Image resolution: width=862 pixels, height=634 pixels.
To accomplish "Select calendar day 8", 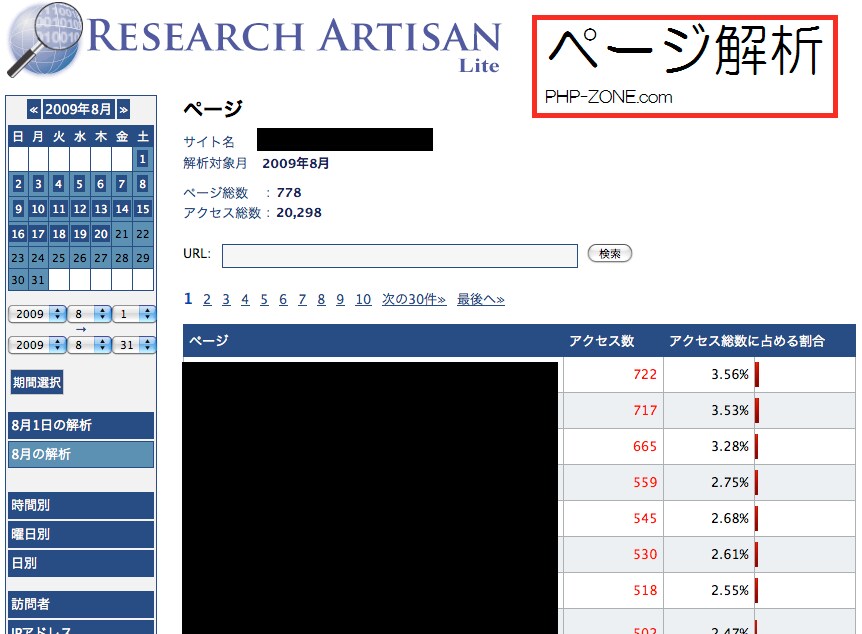I will click(142, 184).
